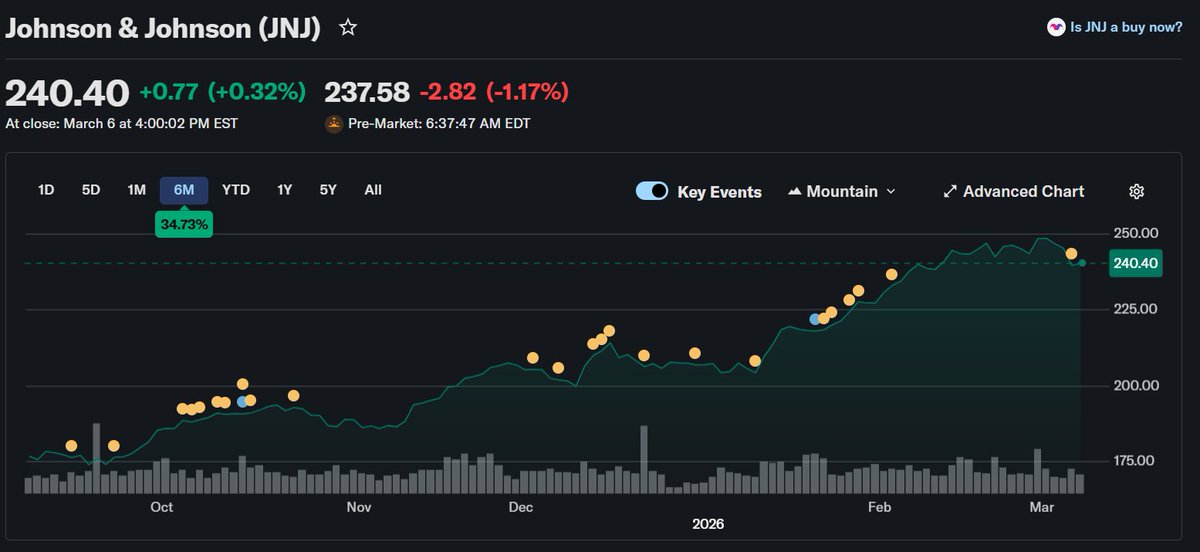Click the blue key event marker in mid-October
Screen dimensions: 1200x552
[242, 401]
